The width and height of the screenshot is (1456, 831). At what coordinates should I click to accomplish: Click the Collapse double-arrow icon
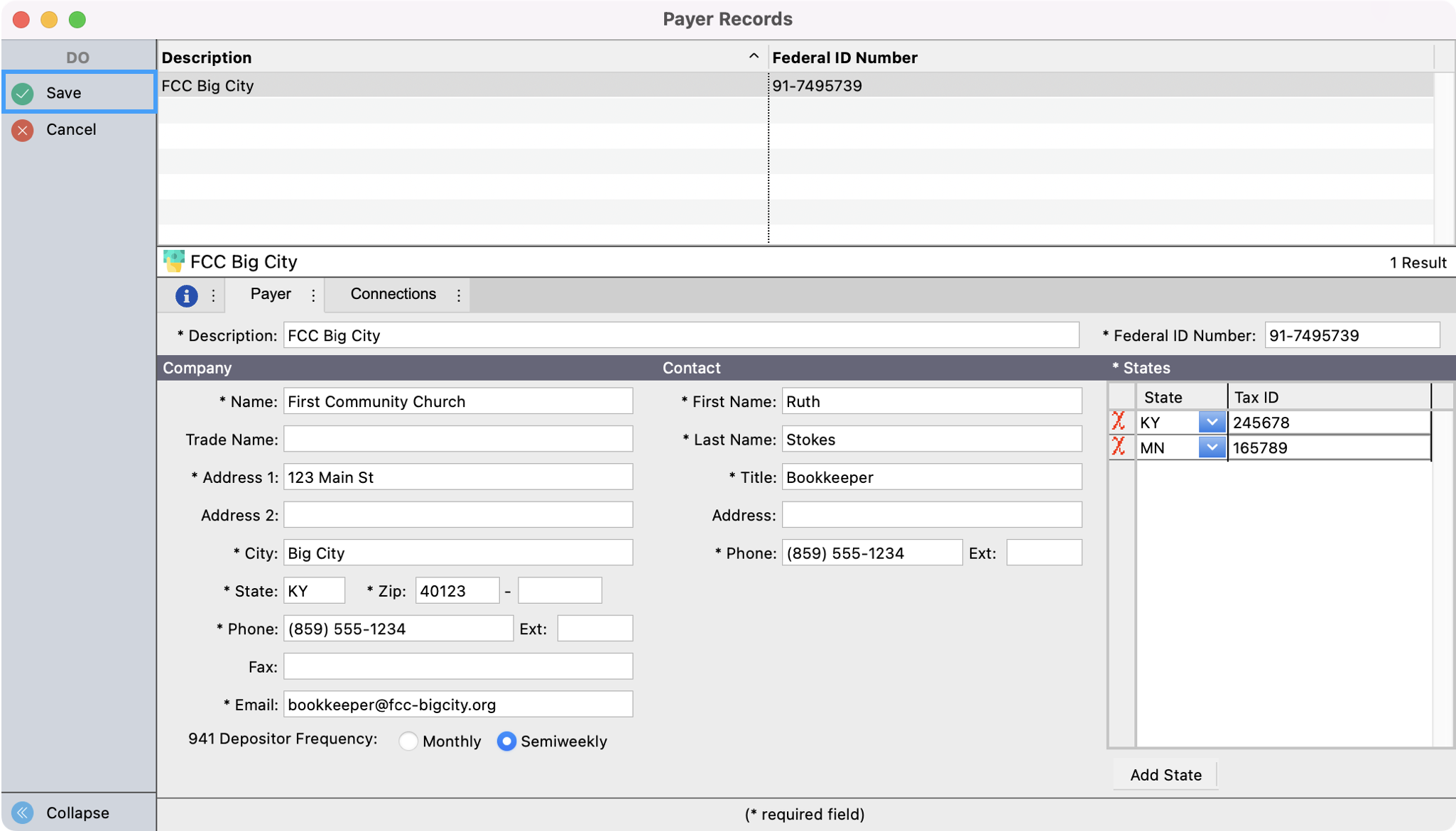pyautogui.click(x=23, y=813)
